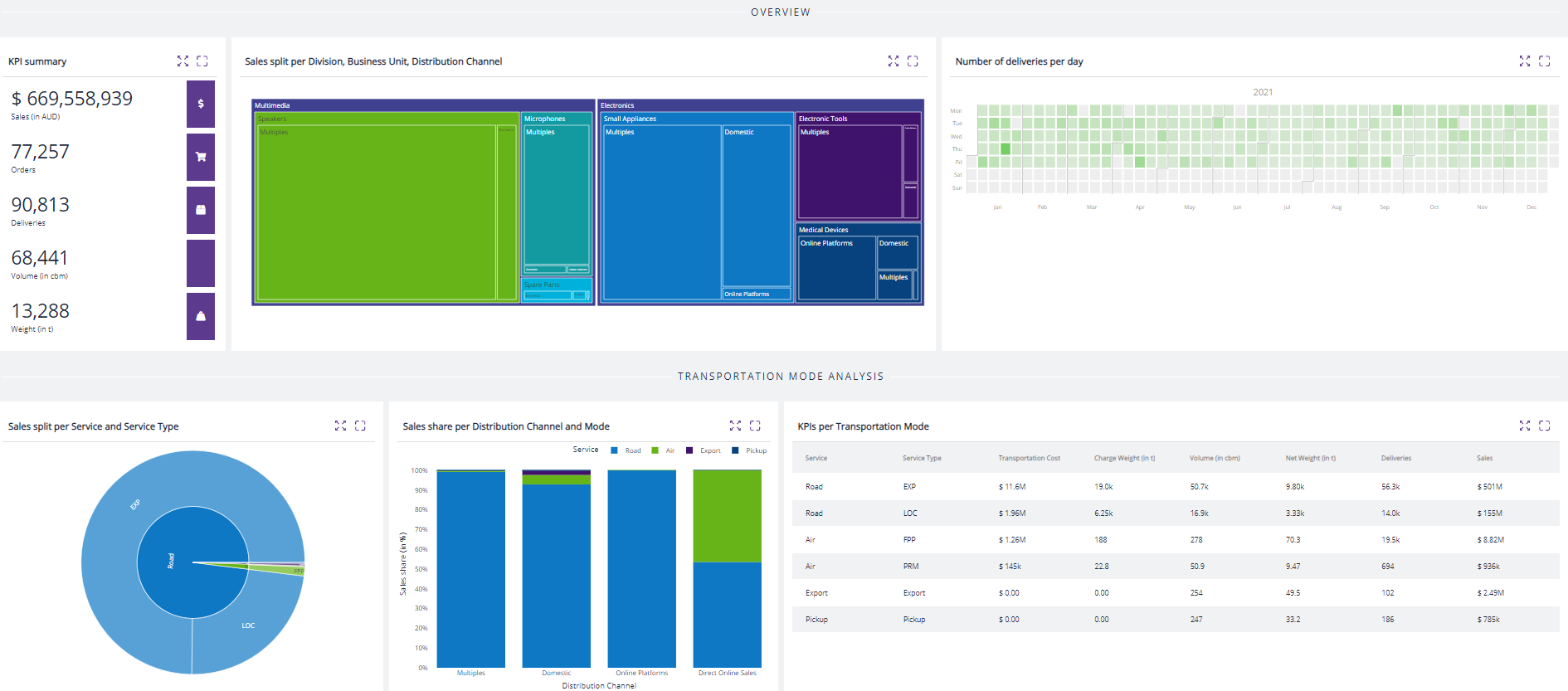
Task: Click the weight icon beside Weight KPI
Action: pyautogui.click(x=200, y=316)
